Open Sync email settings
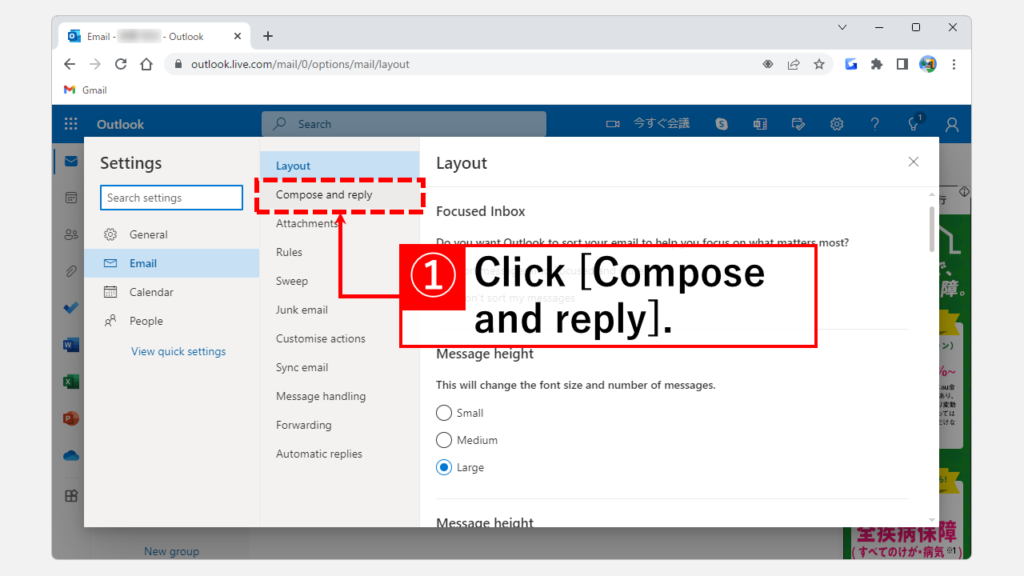 (x=340, y=367)
